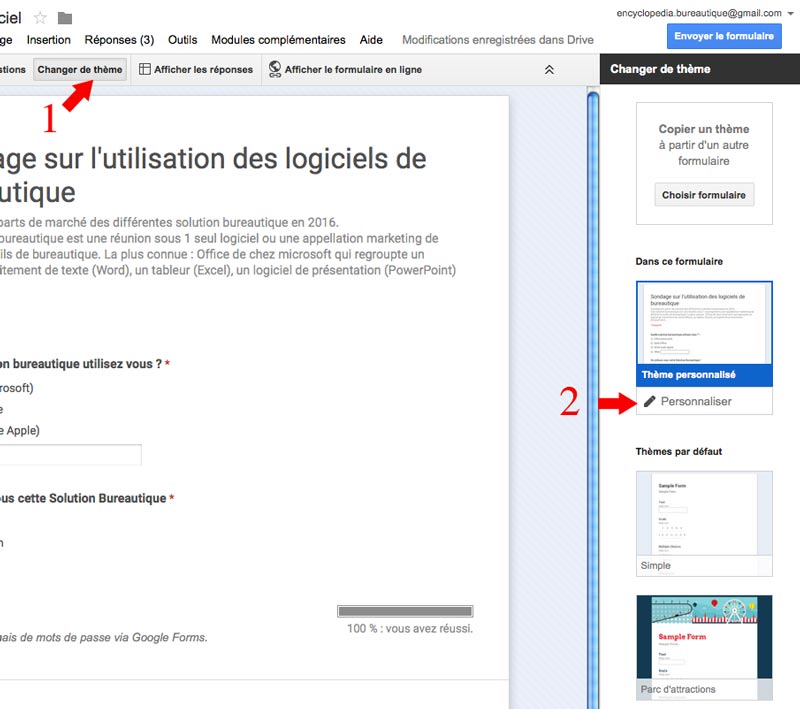Star the form with the star icon
Viewport: 800px width, 709px height.
pos(40,18)
